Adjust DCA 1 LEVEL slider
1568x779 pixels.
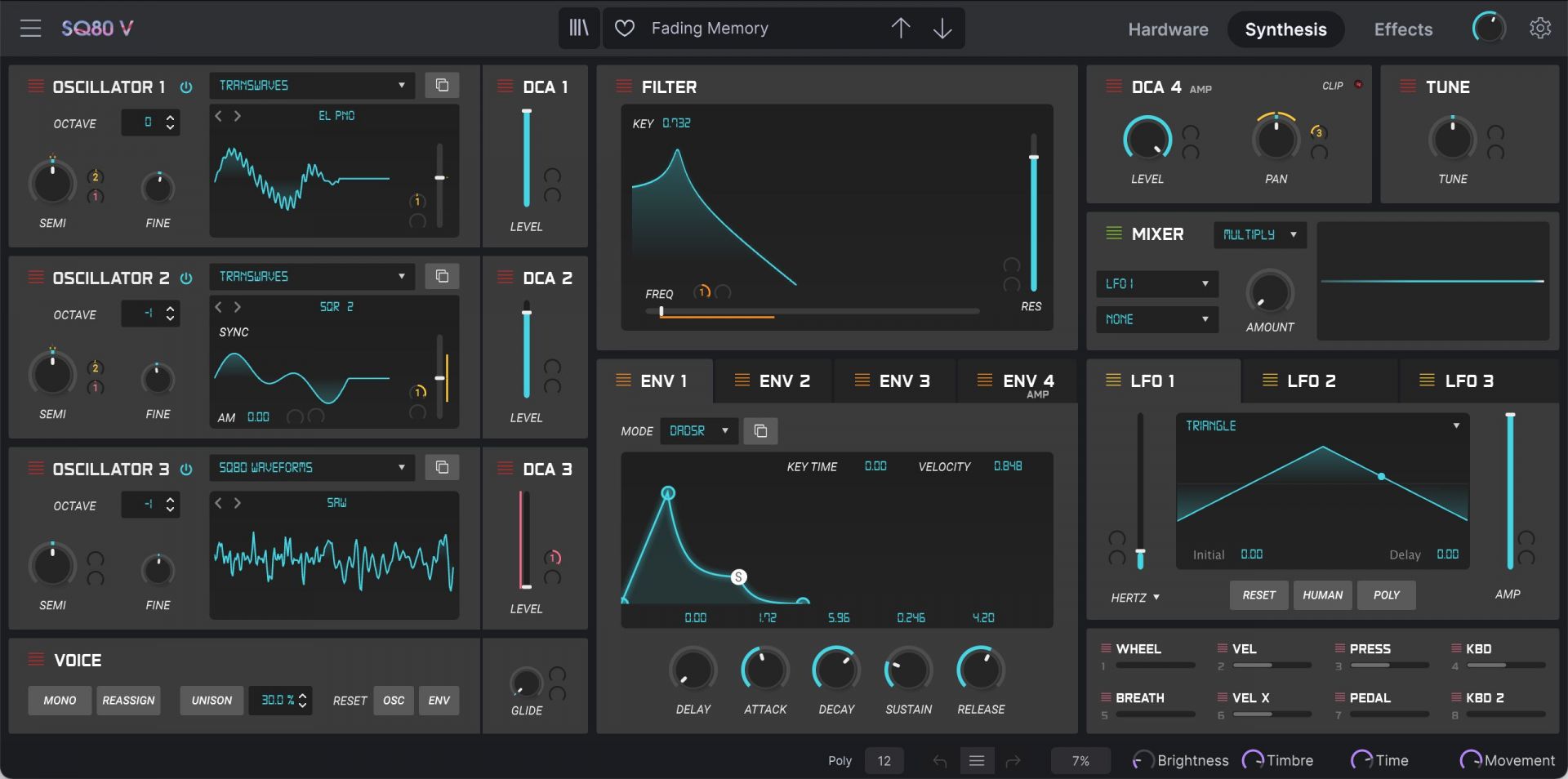tap(527, 158)
